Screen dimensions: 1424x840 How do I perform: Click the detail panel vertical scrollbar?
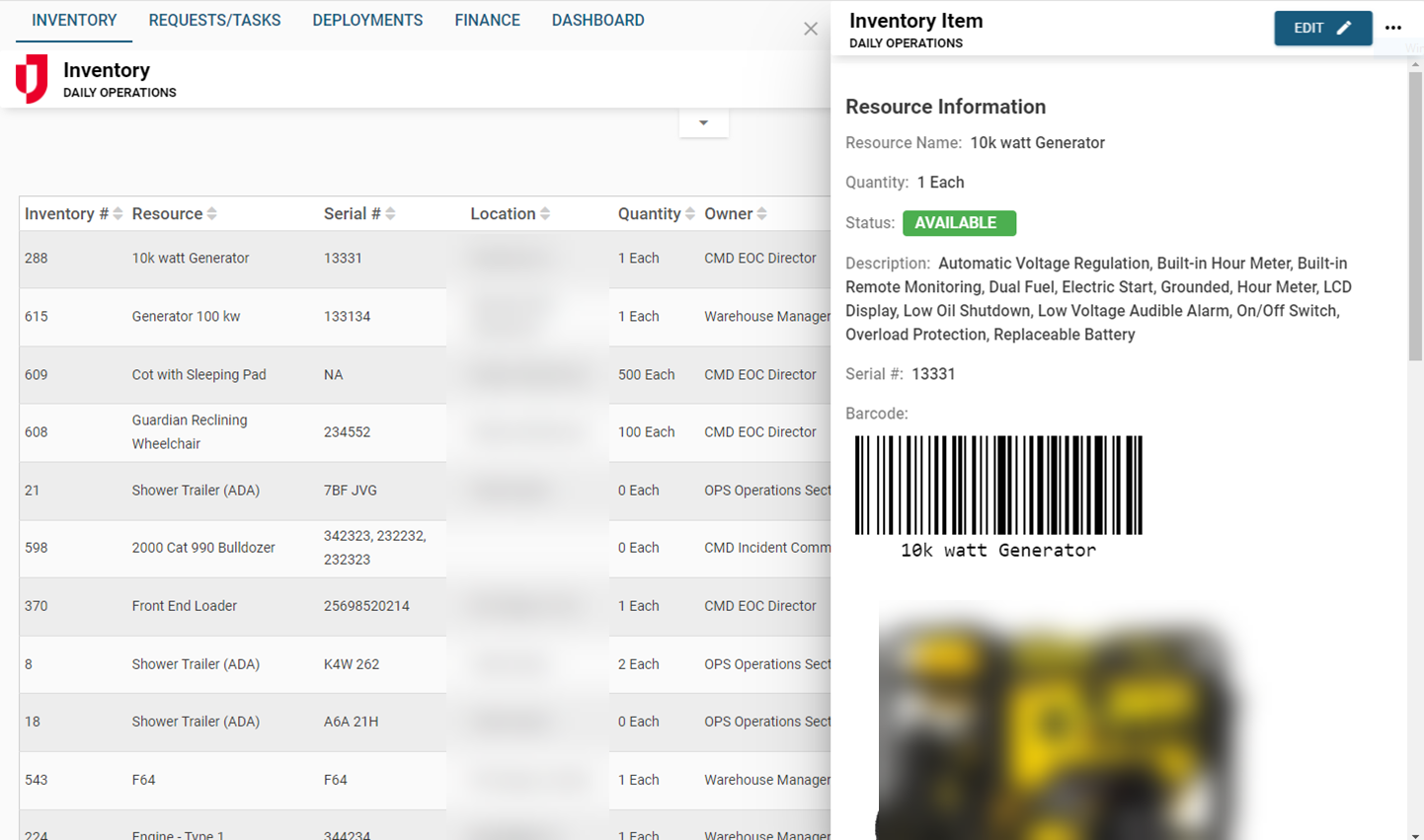click(x=1415, y=217)
